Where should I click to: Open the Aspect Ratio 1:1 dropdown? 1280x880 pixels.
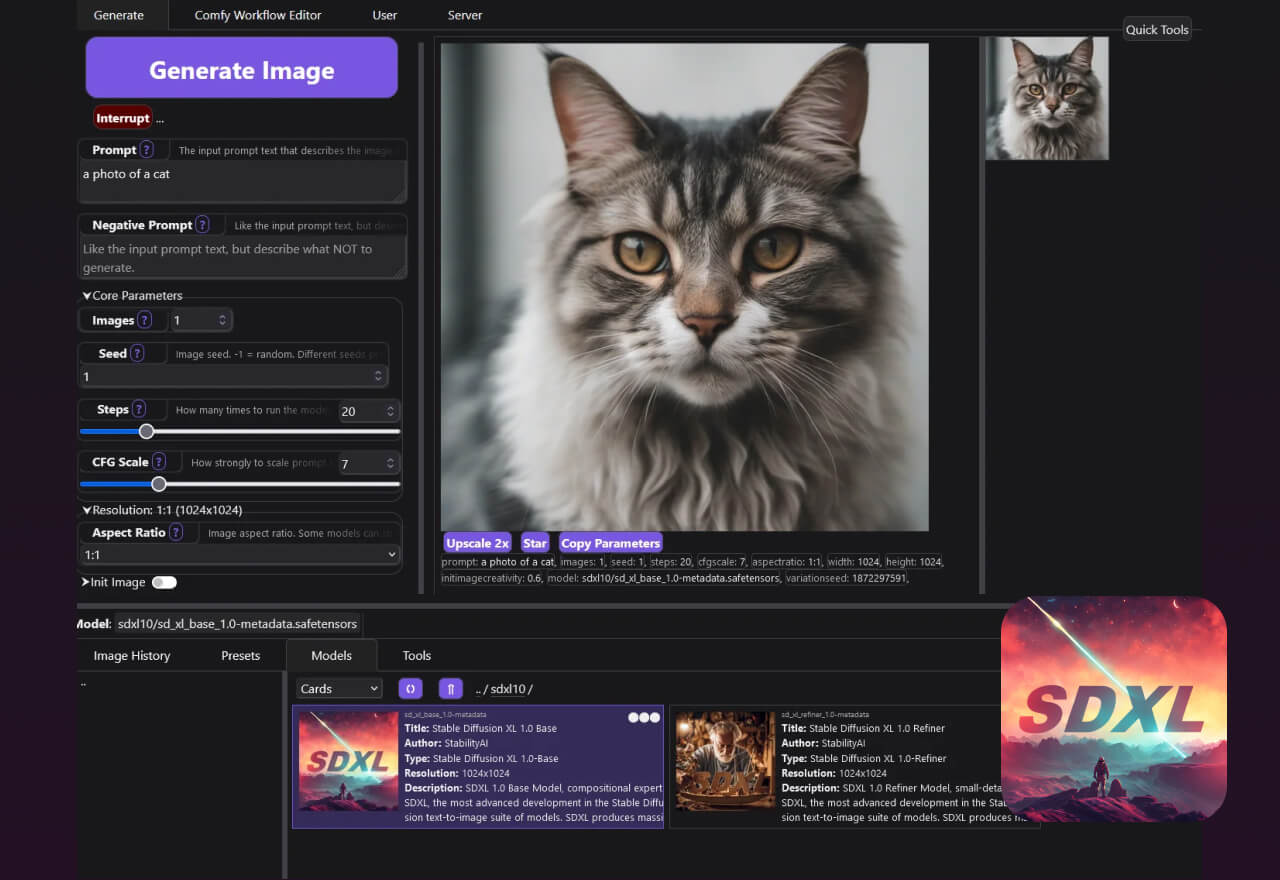coord(240,555)
